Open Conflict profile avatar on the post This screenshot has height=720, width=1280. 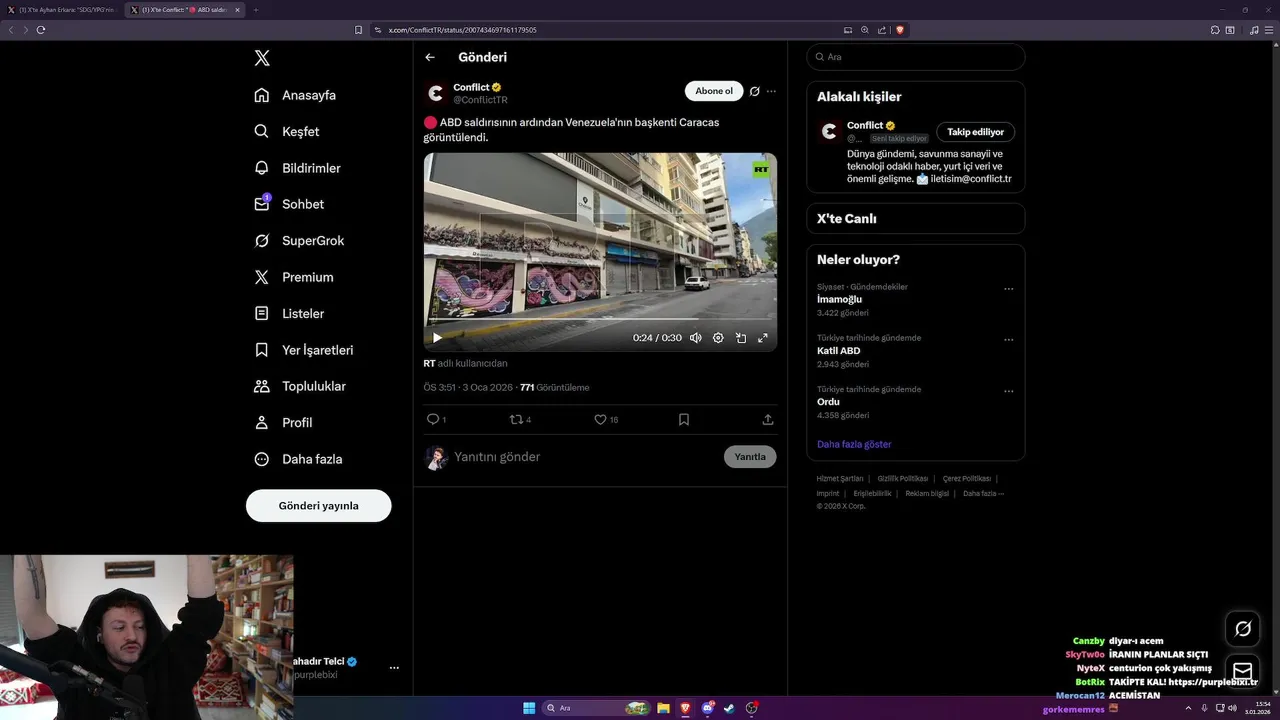(x=435, y=93)
